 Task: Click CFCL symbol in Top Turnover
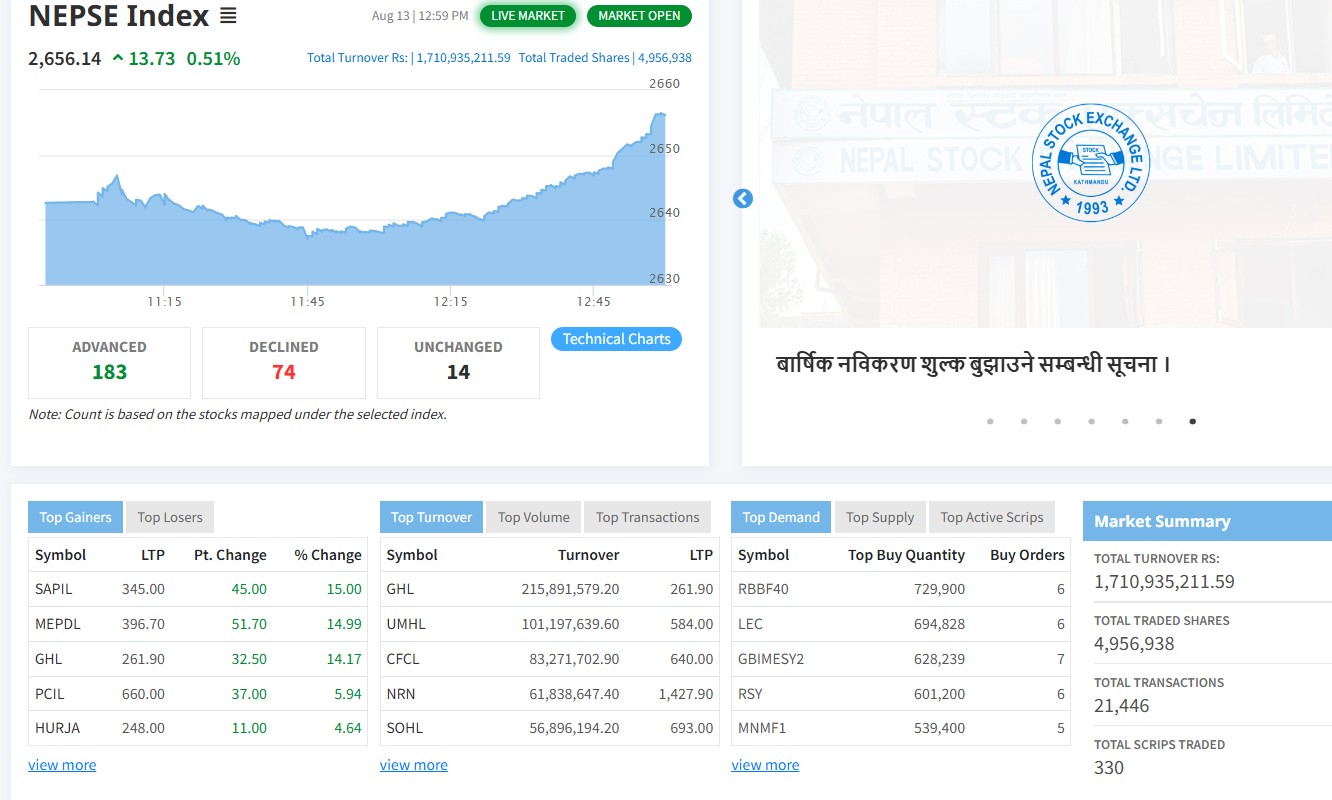(x=403, y=659)
